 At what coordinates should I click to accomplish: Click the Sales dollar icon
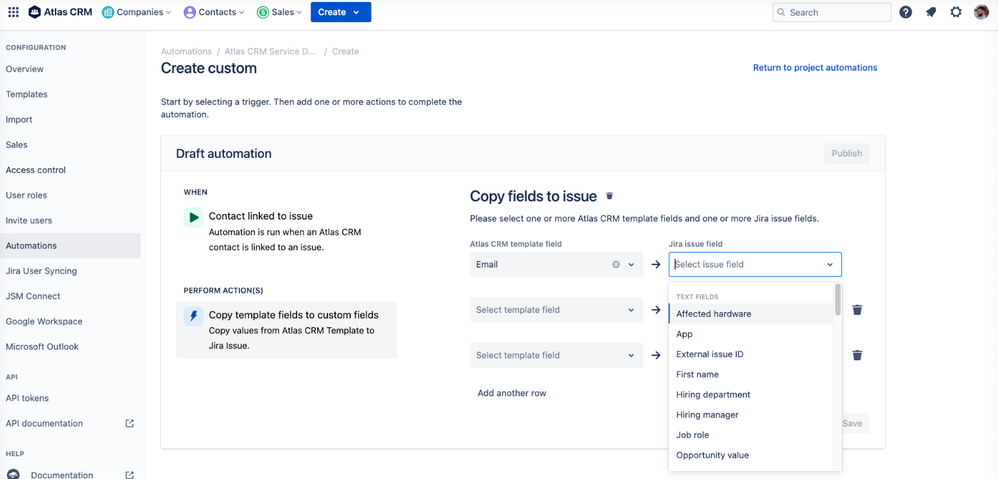click(263, 12)
